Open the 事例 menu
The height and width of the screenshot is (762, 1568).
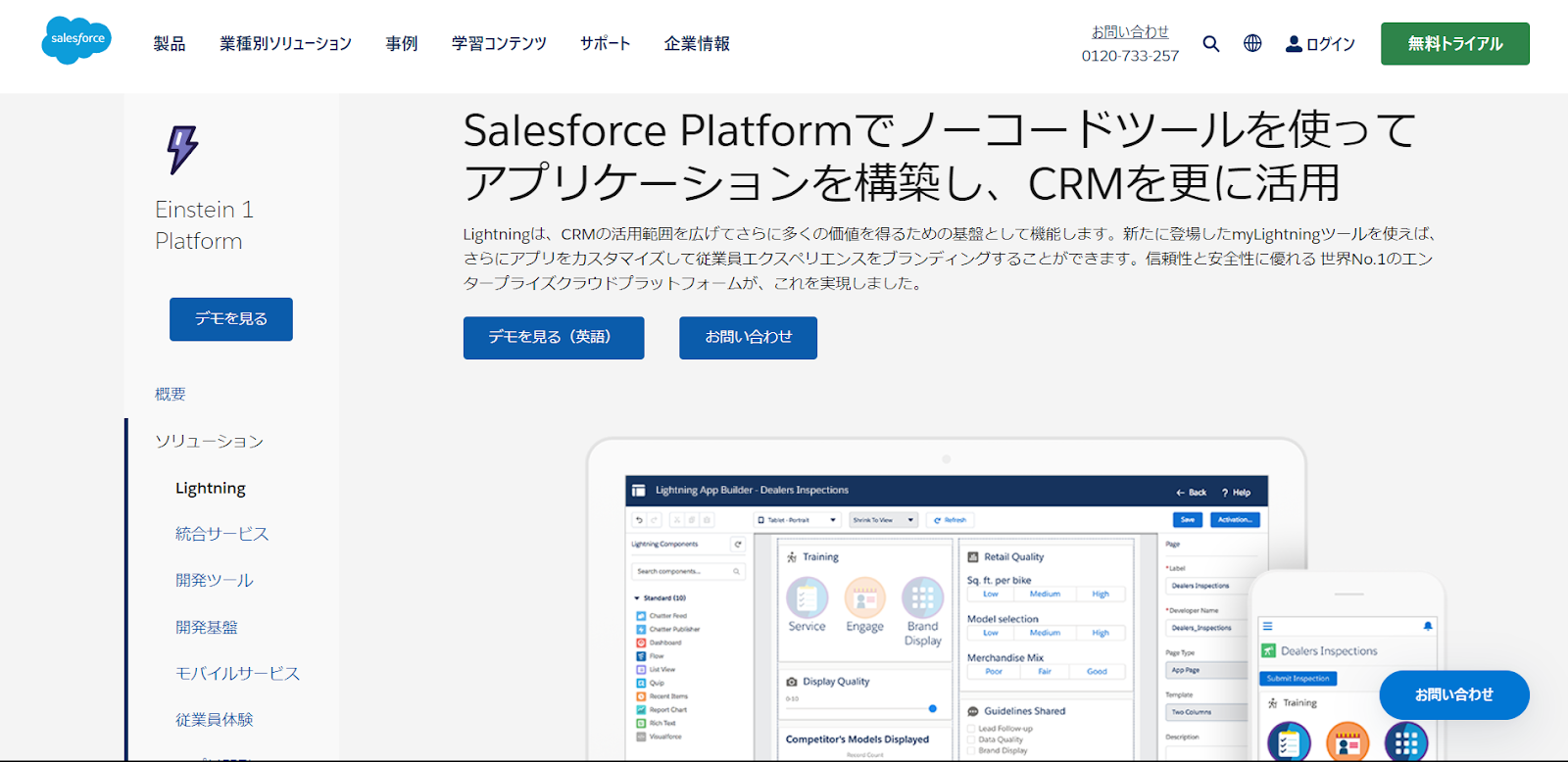[402, 44]
